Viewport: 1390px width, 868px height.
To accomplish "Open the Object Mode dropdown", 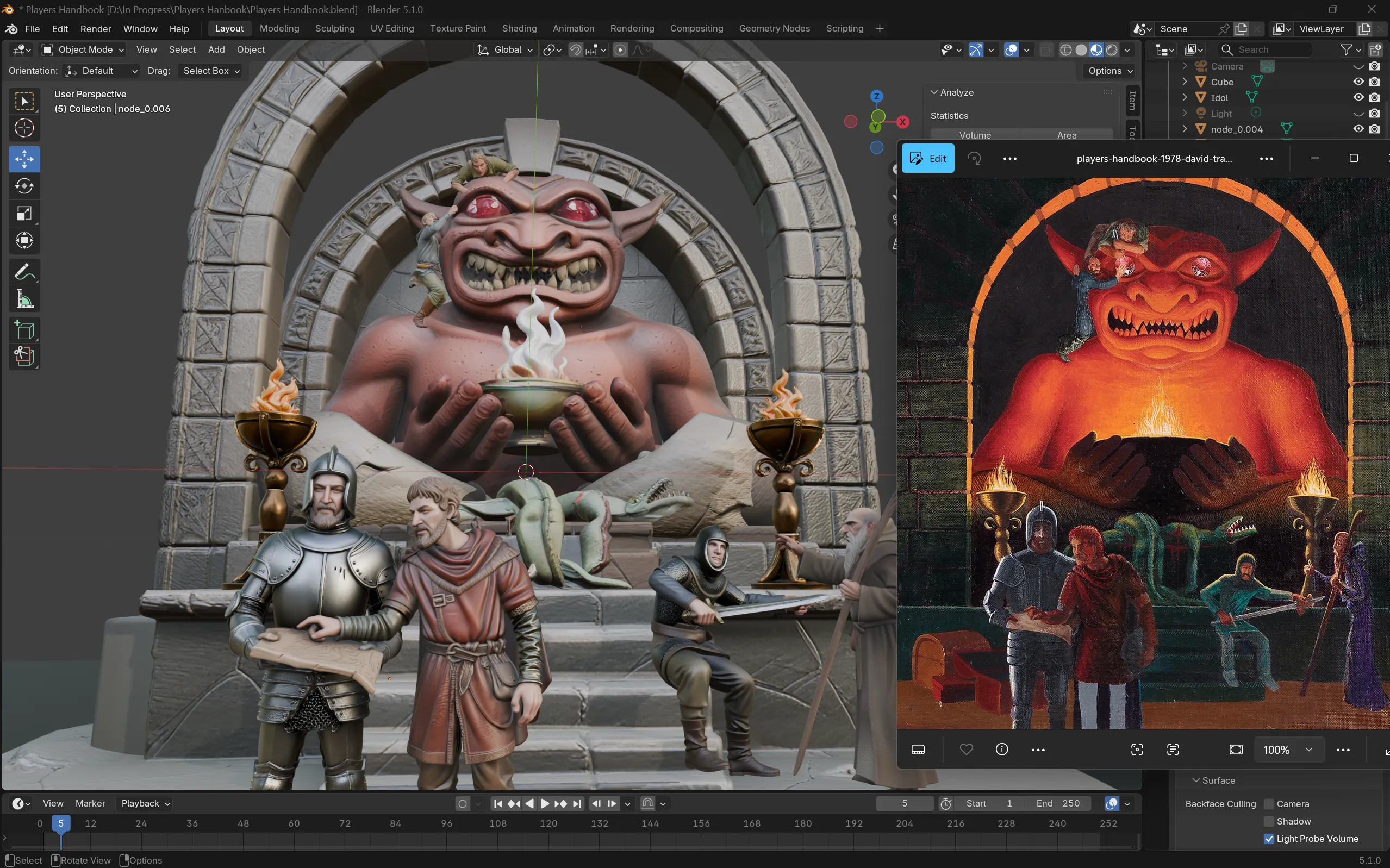I will (83, 50).
